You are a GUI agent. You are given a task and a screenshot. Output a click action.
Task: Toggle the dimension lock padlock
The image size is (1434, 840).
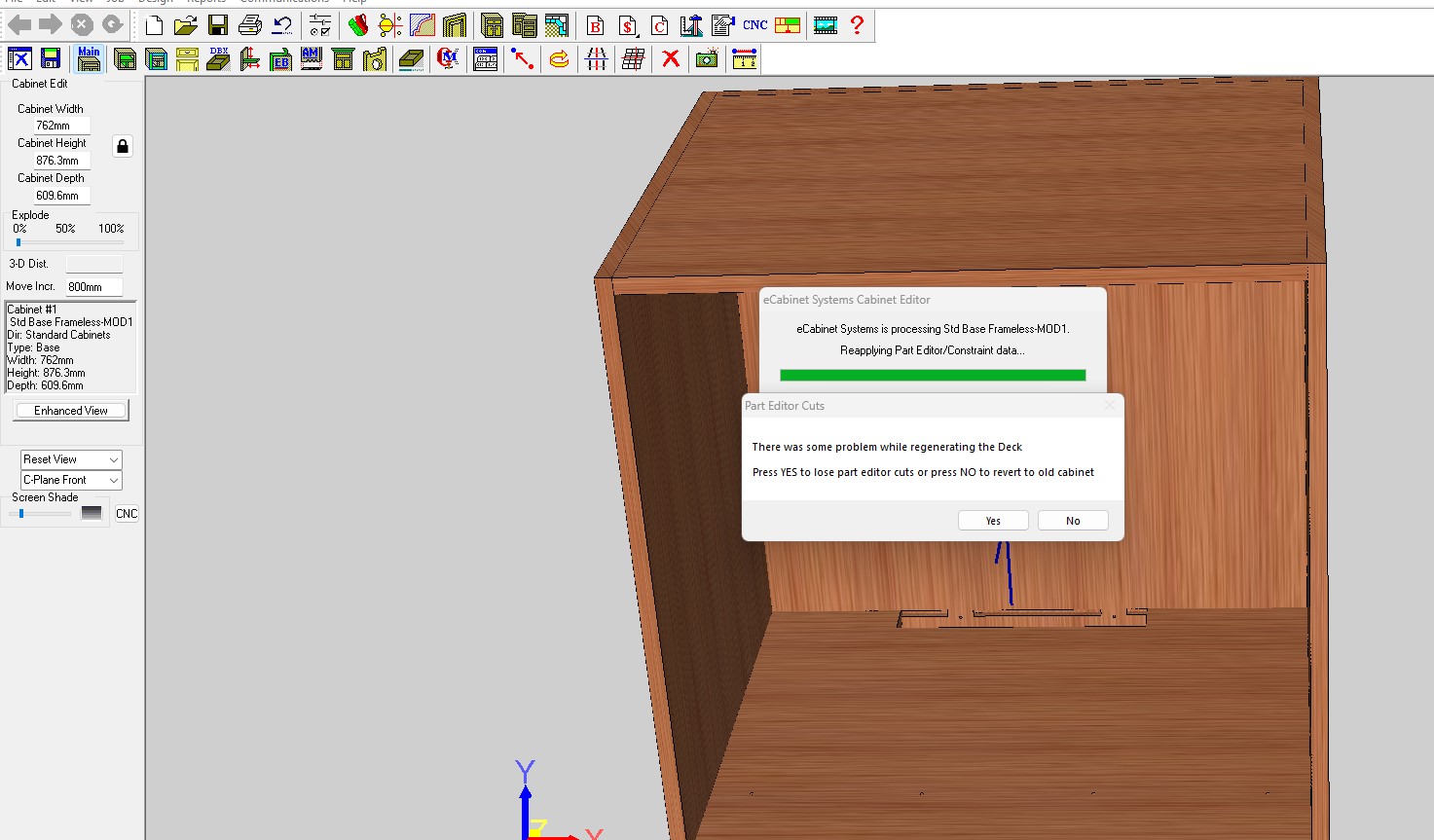[123, 147]
